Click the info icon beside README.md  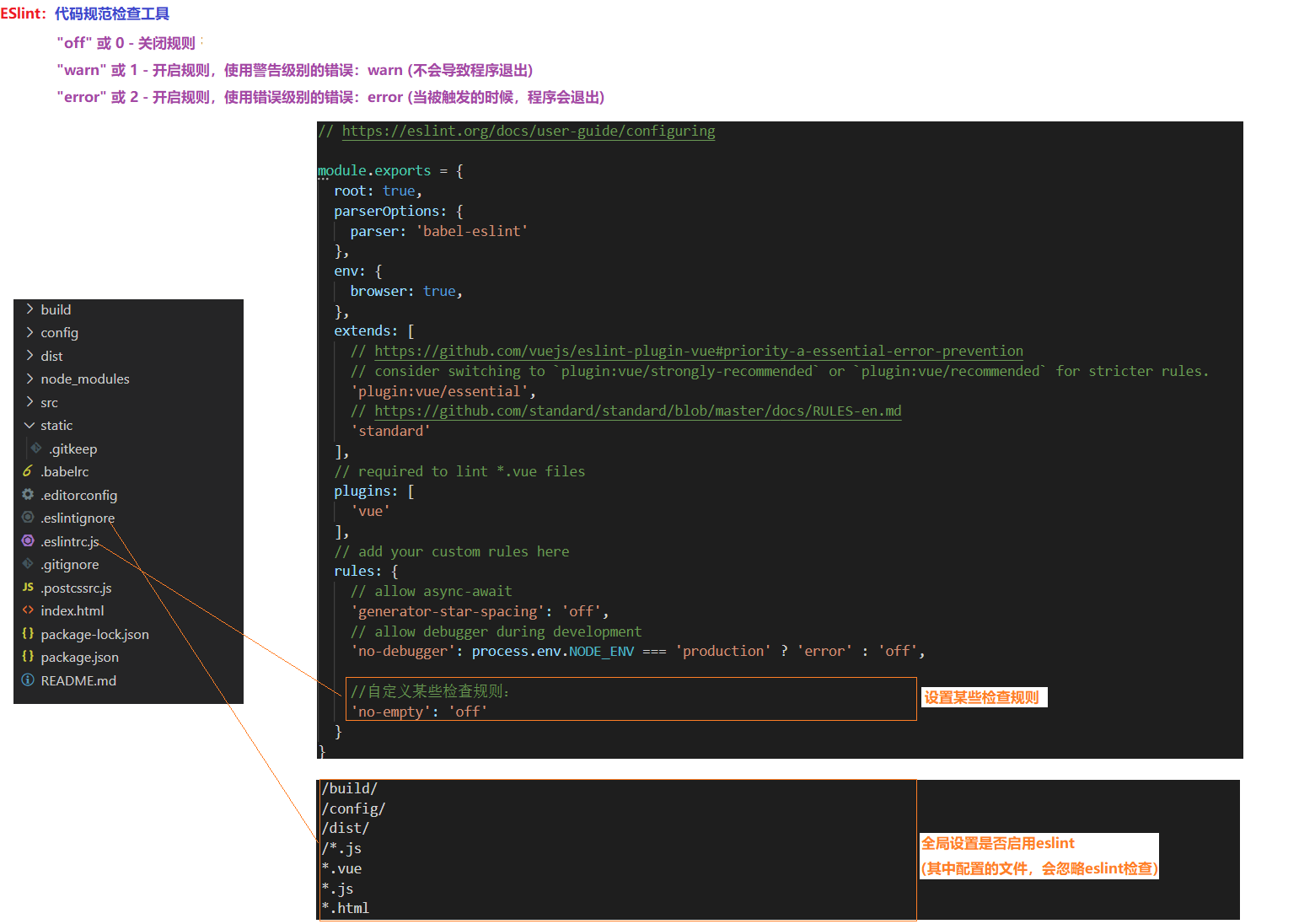pos(28,680)
